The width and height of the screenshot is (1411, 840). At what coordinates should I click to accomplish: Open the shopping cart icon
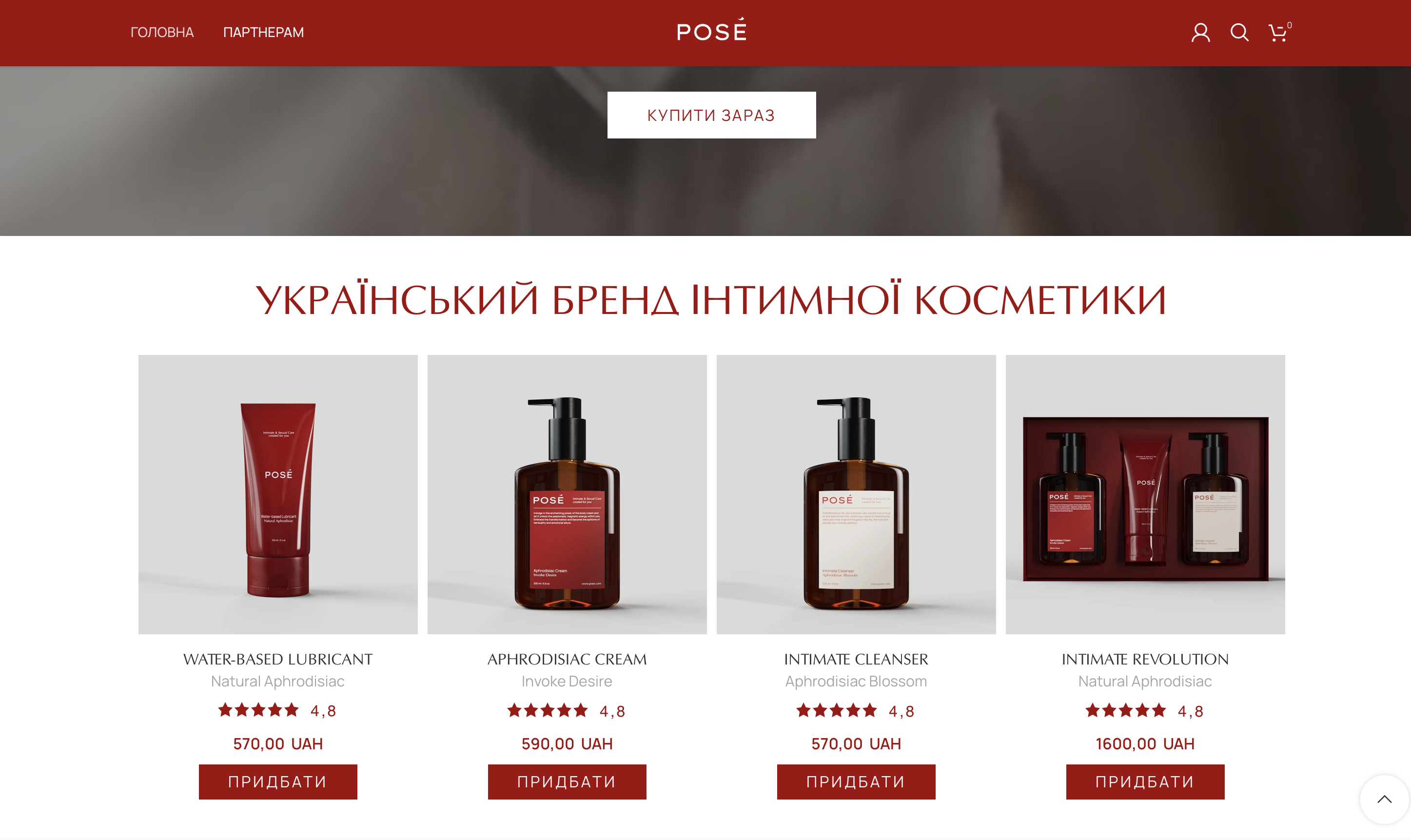point(1279,32)
